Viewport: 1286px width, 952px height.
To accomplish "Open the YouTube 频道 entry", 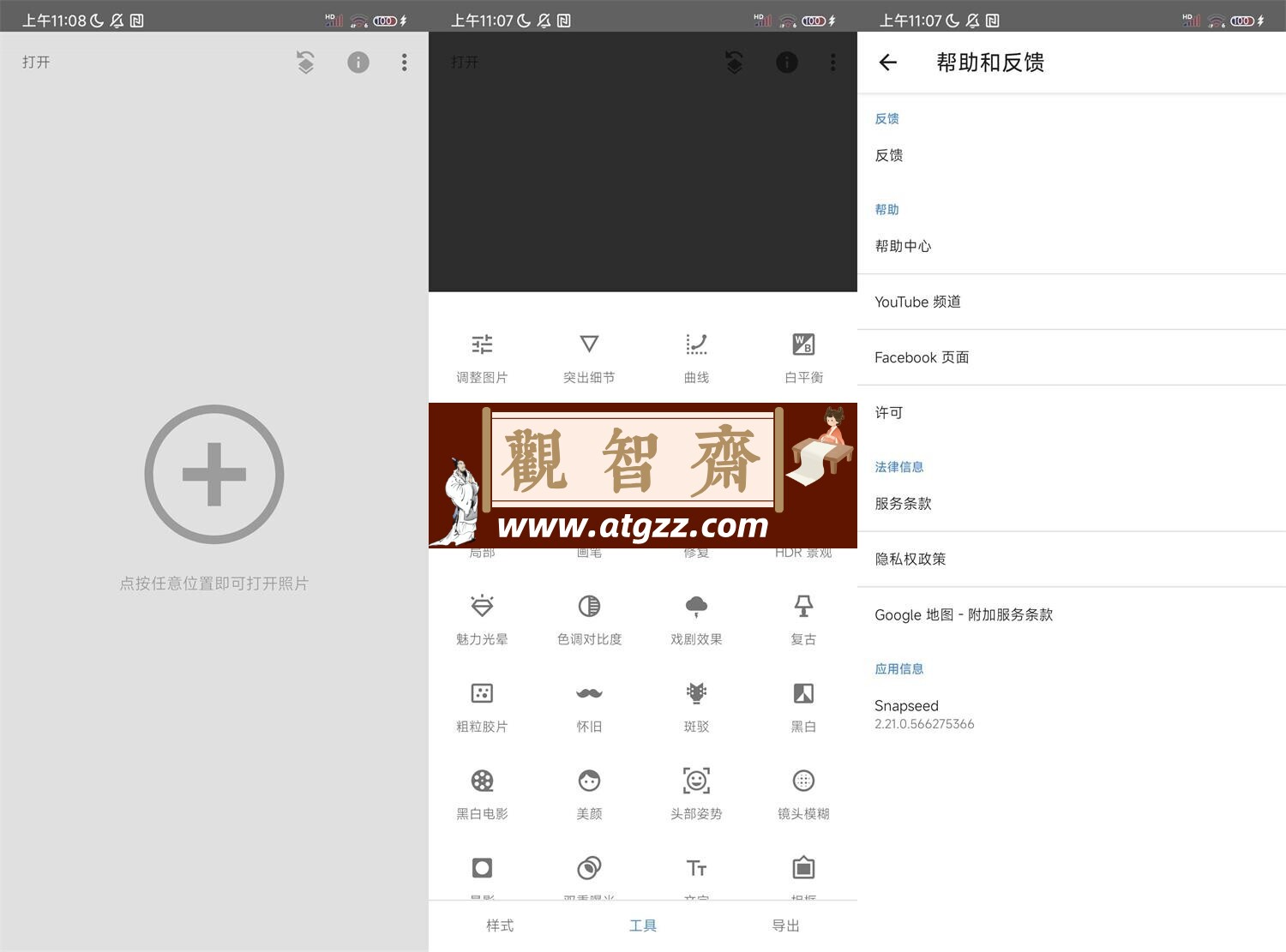I will (1072, 302).
